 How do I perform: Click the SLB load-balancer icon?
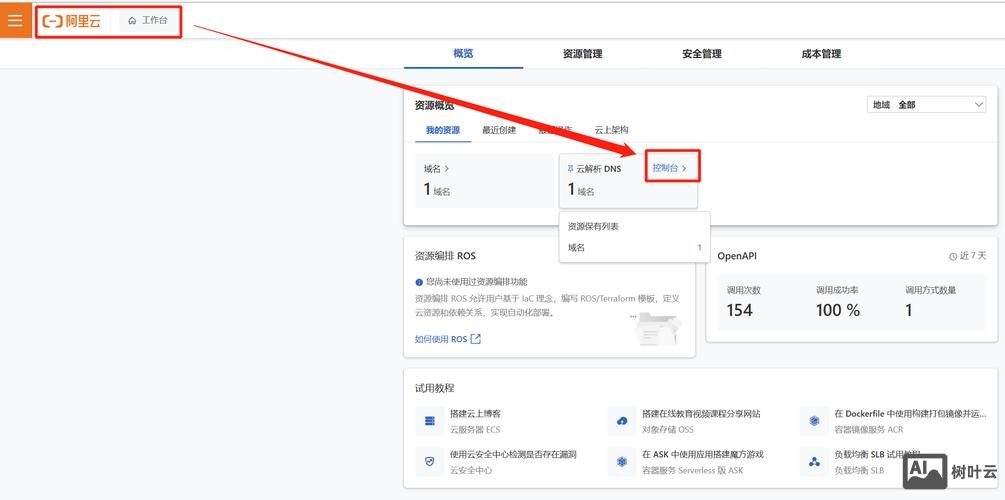point(814,462)
